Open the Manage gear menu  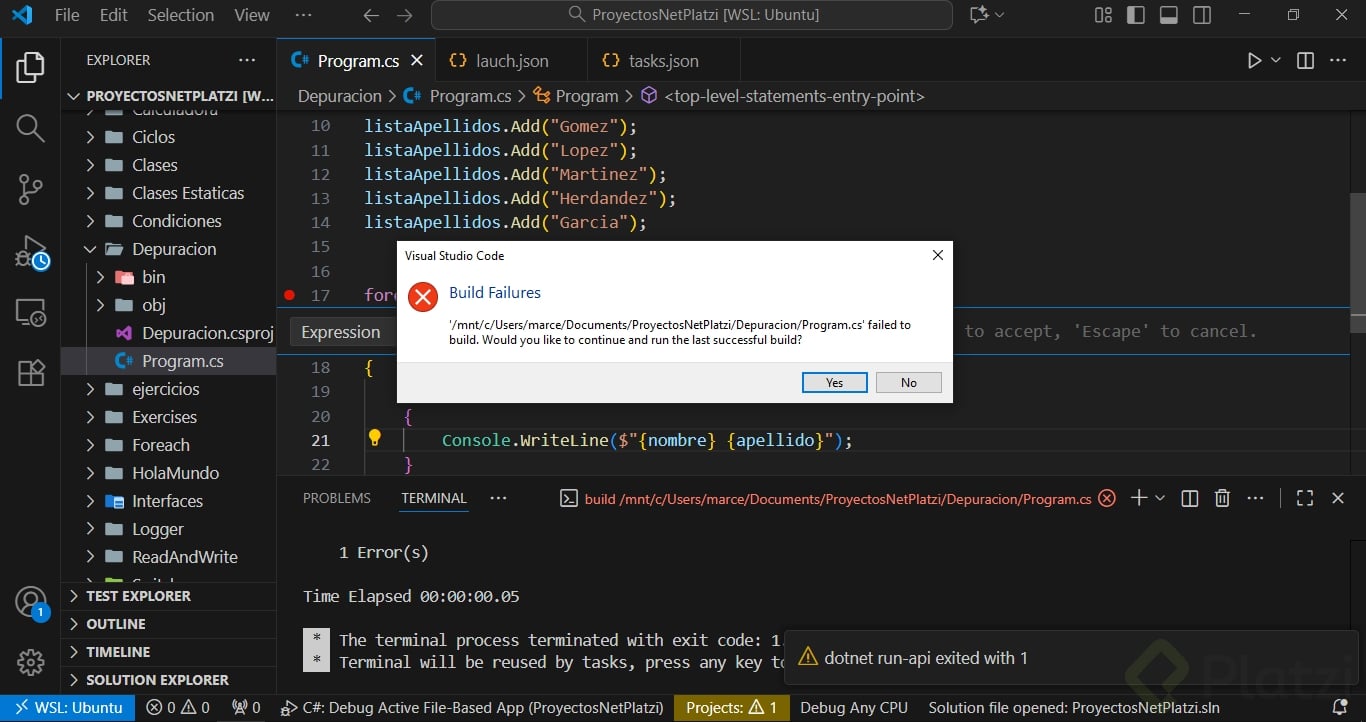(x=30, y=662)
